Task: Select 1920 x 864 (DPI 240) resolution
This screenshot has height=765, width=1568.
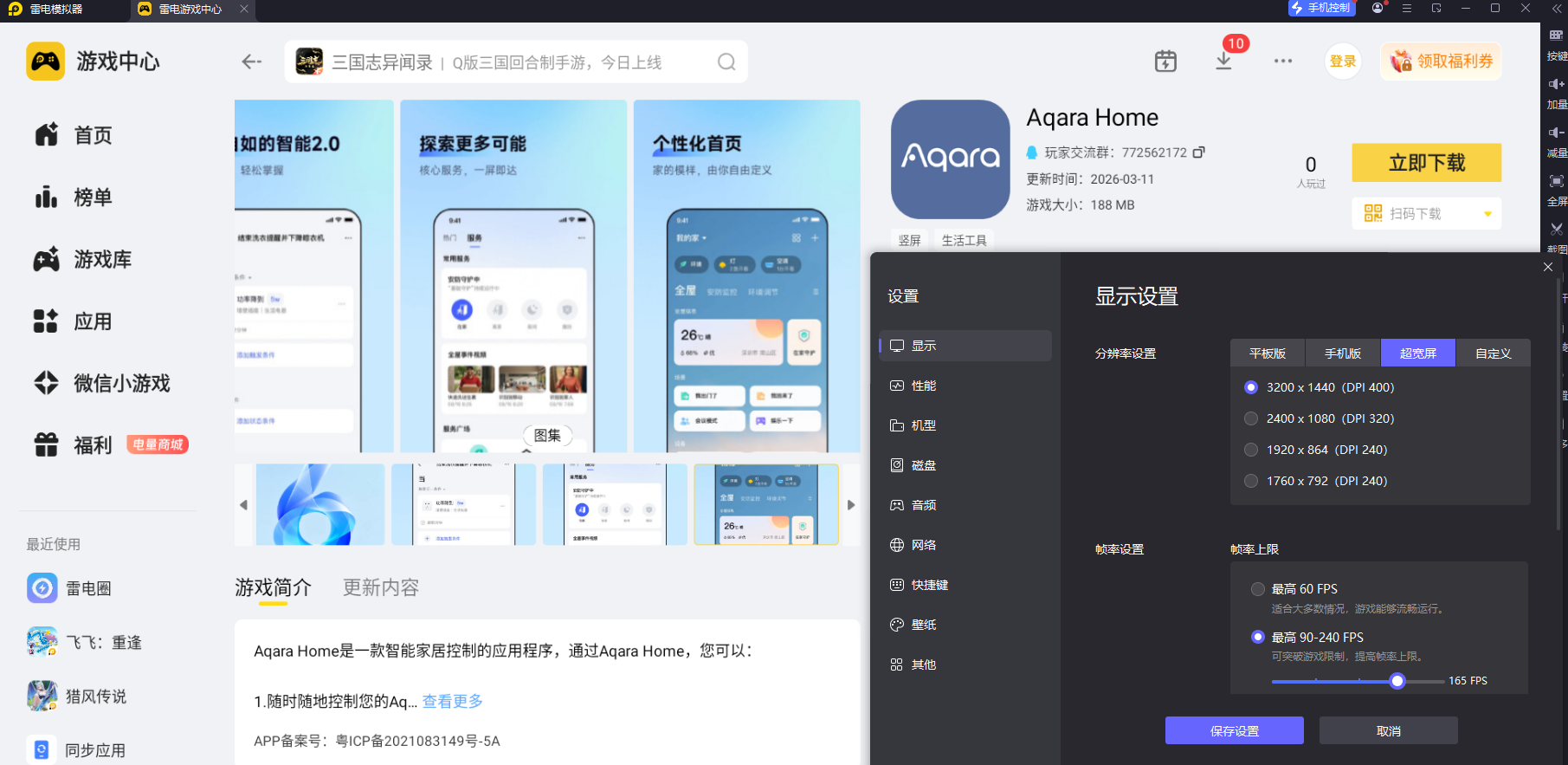Action: [1251, 450]
